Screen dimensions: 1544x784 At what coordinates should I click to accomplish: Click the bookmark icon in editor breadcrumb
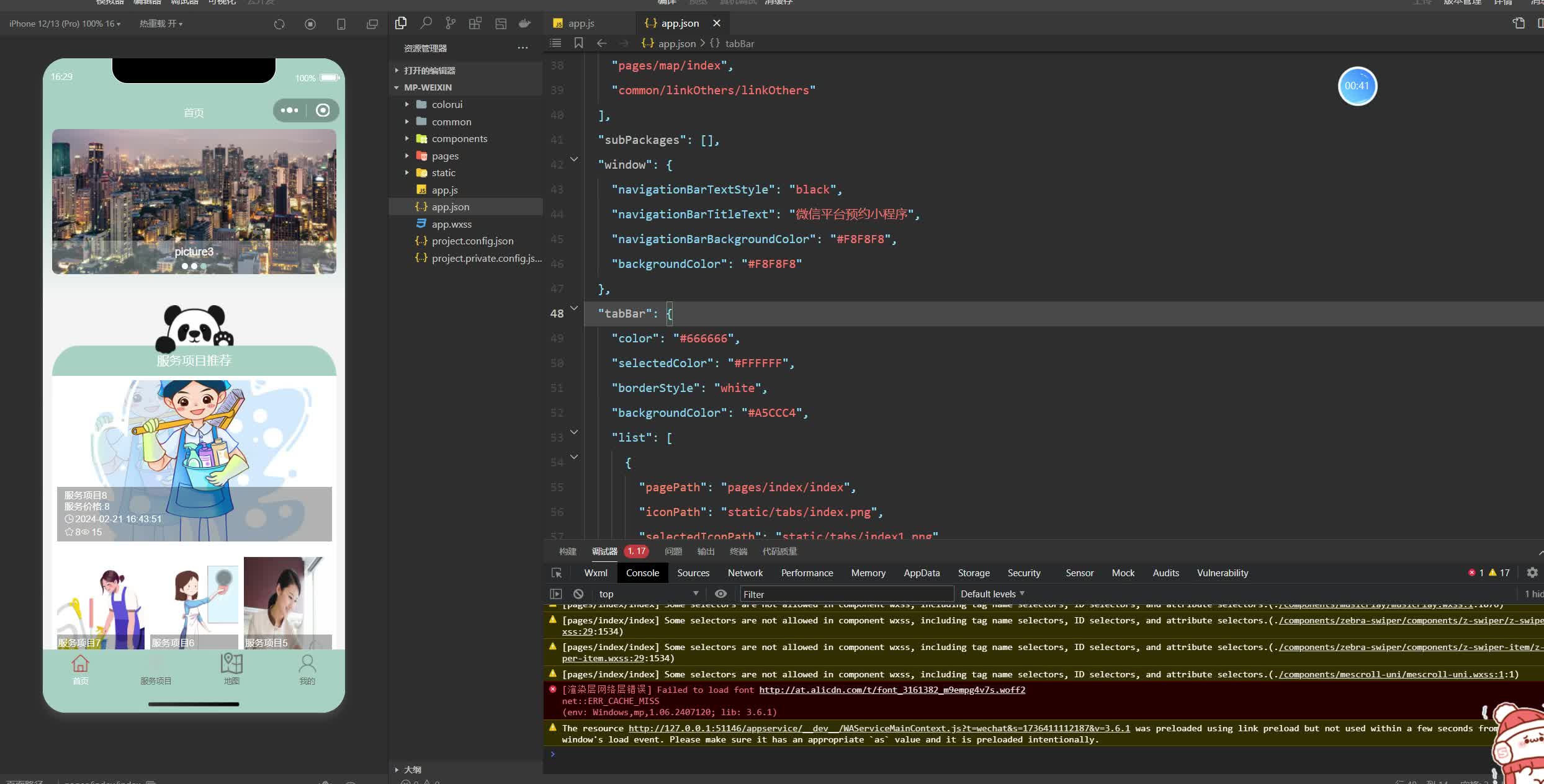[x=578, y=43]
